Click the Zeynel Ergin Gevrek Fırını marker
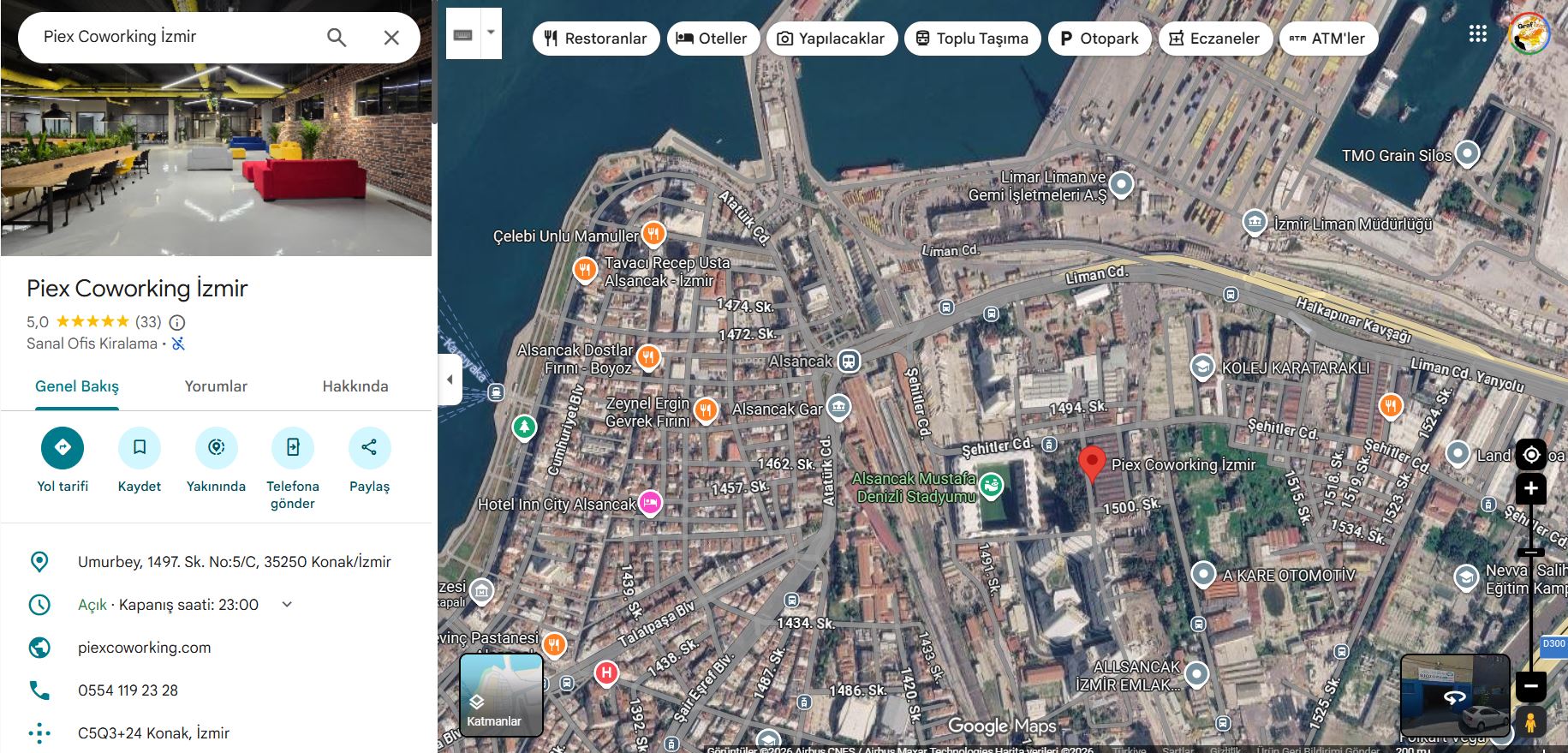 click(706, 410)
